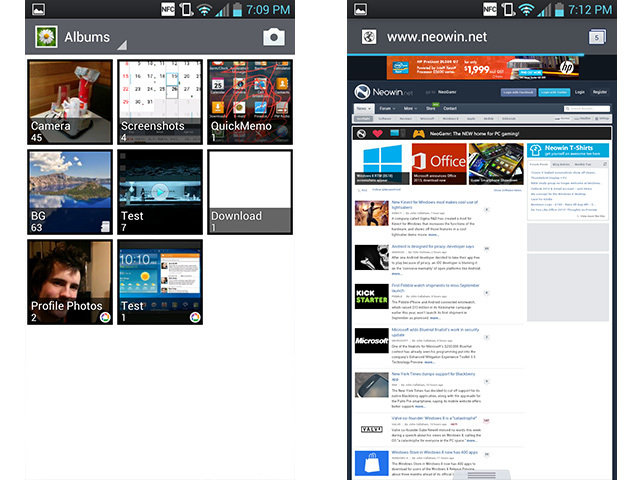Tap the Wi-Fi icon beside 7:09 PM

(x=204, y=10)
